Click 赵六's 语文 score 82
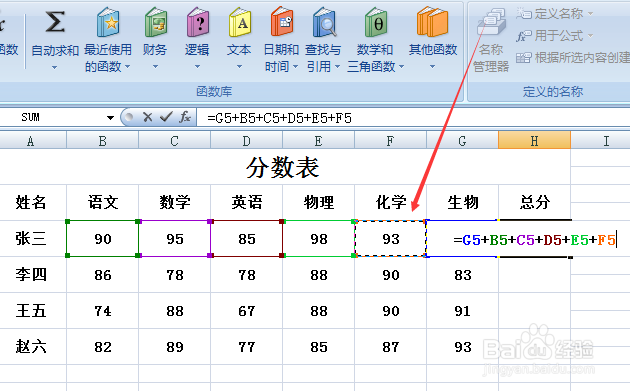The image size is (630, 391). tap(103, 347)
